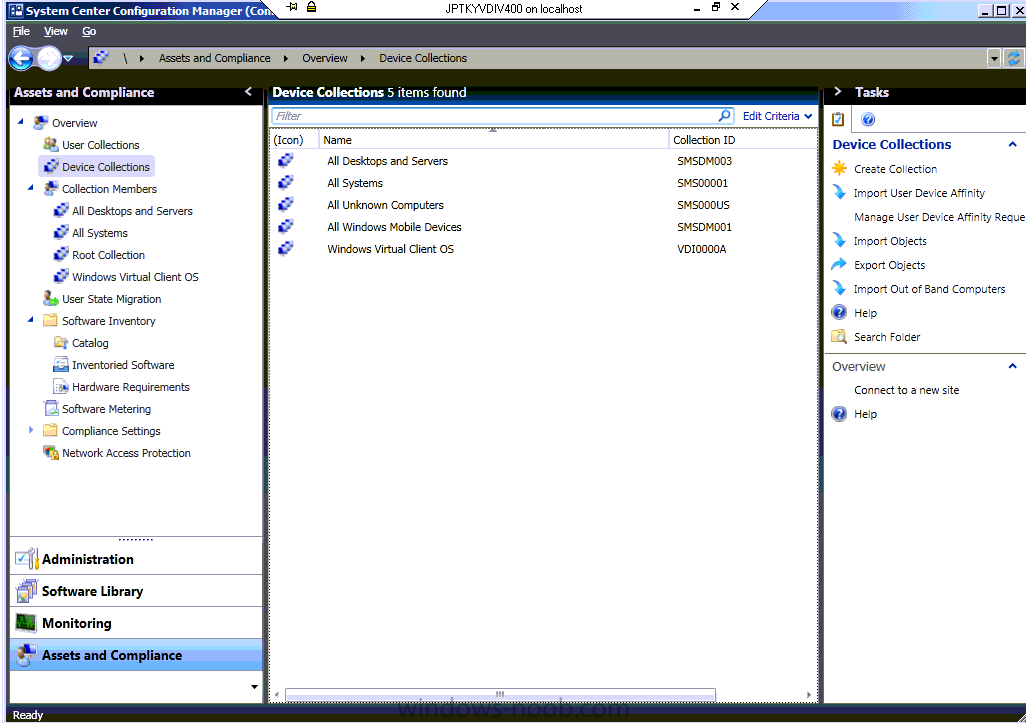
Task: Click the clipboard tasks icon
Action: (838, 119)
